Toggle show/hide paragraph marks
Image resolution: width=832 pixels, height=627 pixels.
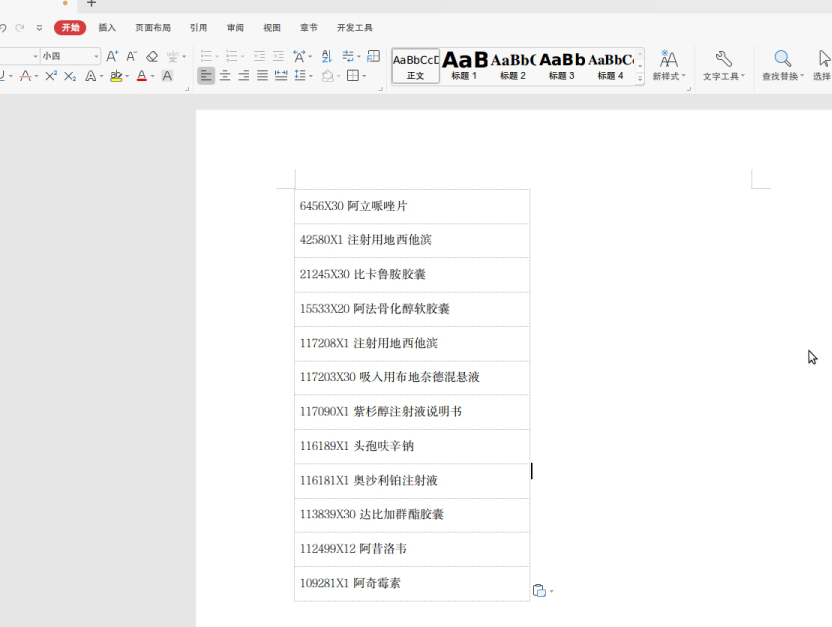point(348,56)
